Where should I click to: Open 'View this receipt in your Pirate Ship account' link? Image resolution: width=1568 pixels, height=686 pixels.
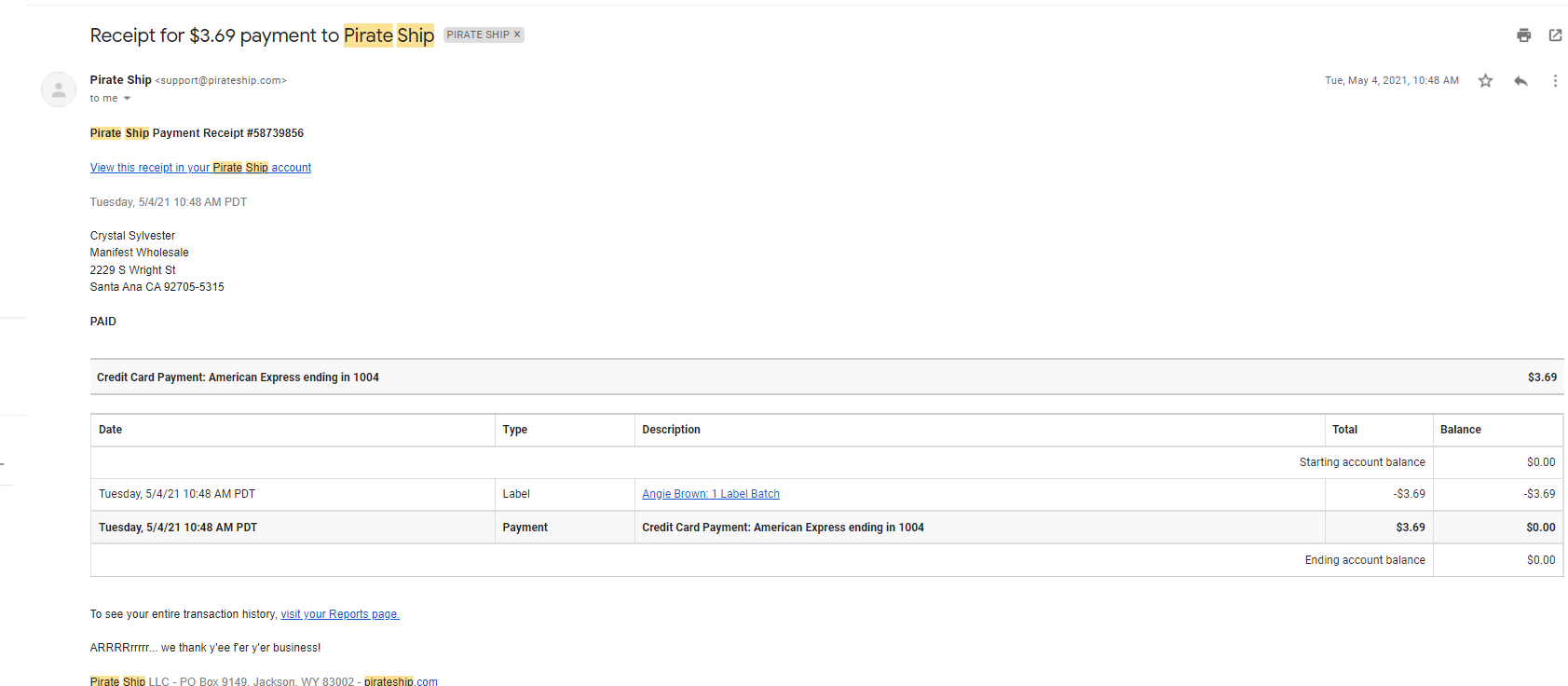[x=200, y=168]
